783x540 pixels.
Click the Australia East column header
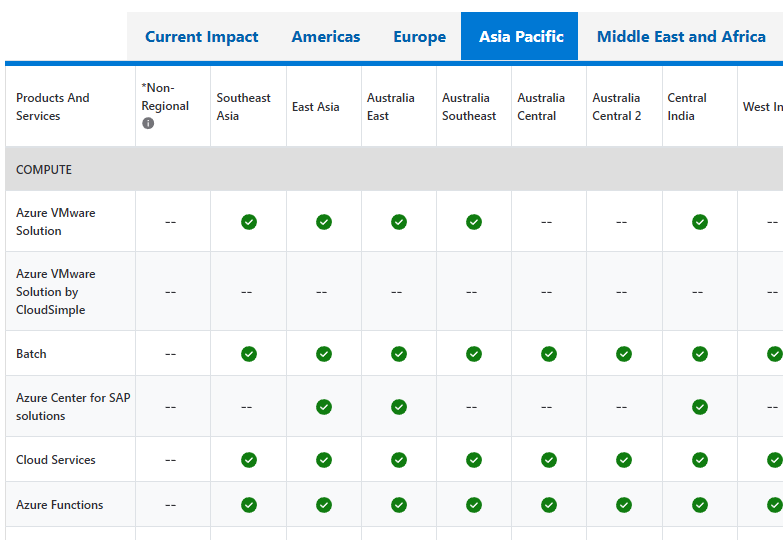[x=391, y=107]
